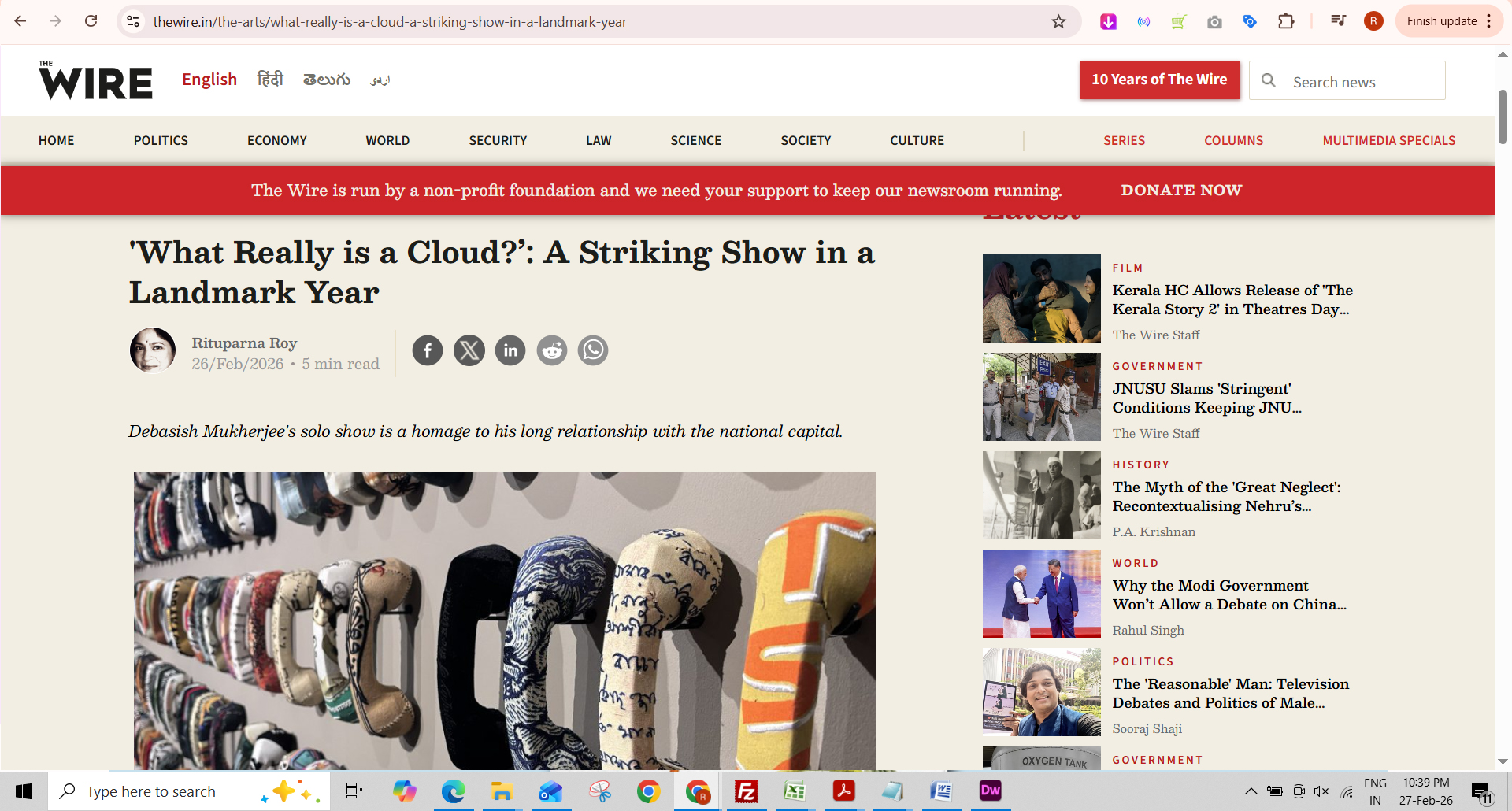Share article on Facebook

[428, 350]
